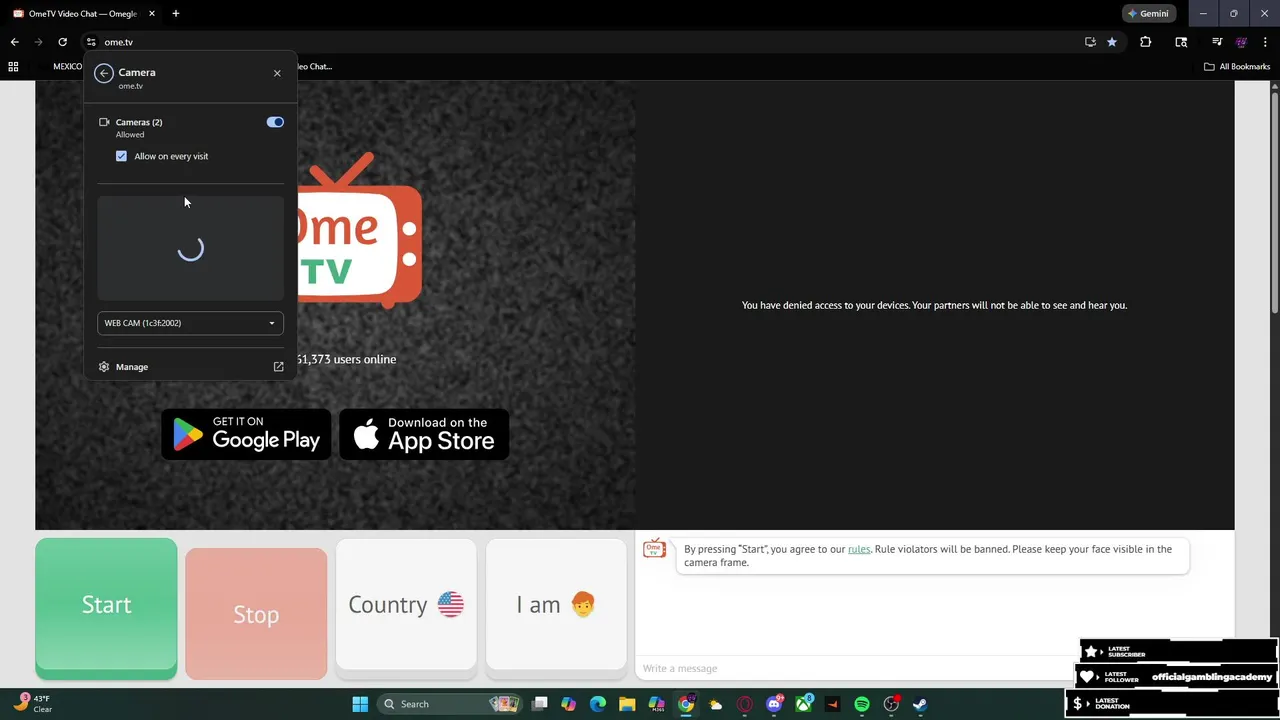Image resolution: width=1280 pixels, height=720 pixels.
Task: Click the site info icon in address bar
Action: point(91,42)
